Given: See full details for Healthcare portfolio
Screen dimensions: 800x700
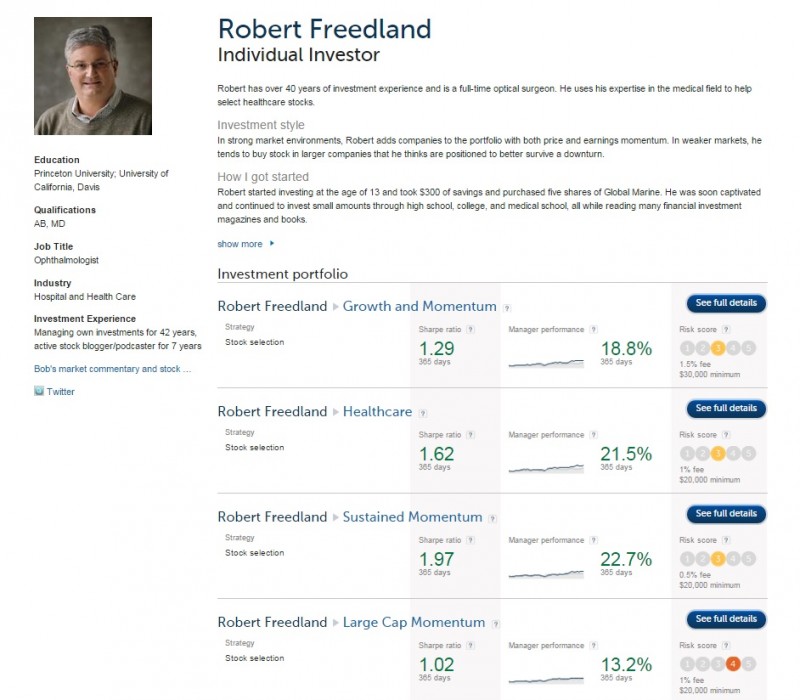Looking at the screenshot, I should 726,408.
